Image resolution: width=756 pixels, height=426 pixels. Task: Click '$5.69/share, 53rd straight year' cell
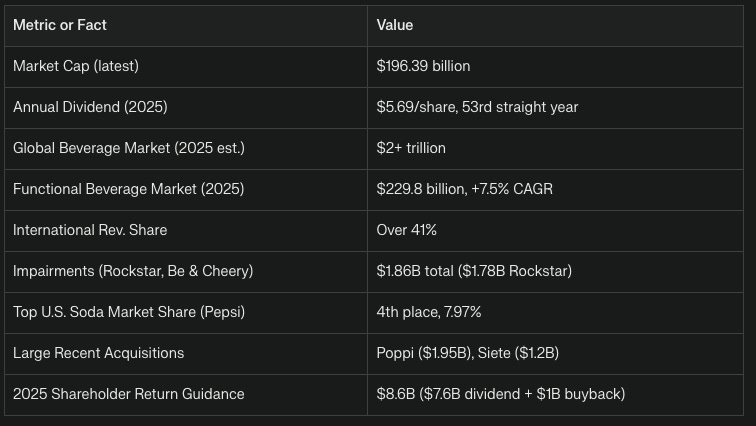point(555,108)
